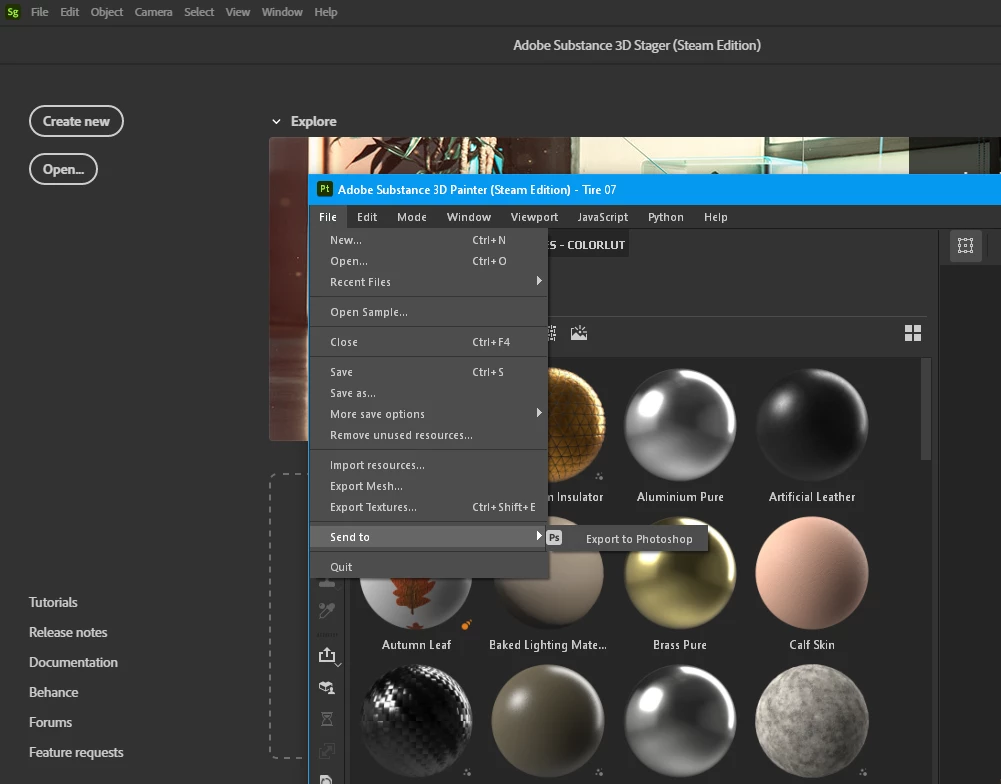
Task: Choose Save in the File menu
Action: point(428,372)
